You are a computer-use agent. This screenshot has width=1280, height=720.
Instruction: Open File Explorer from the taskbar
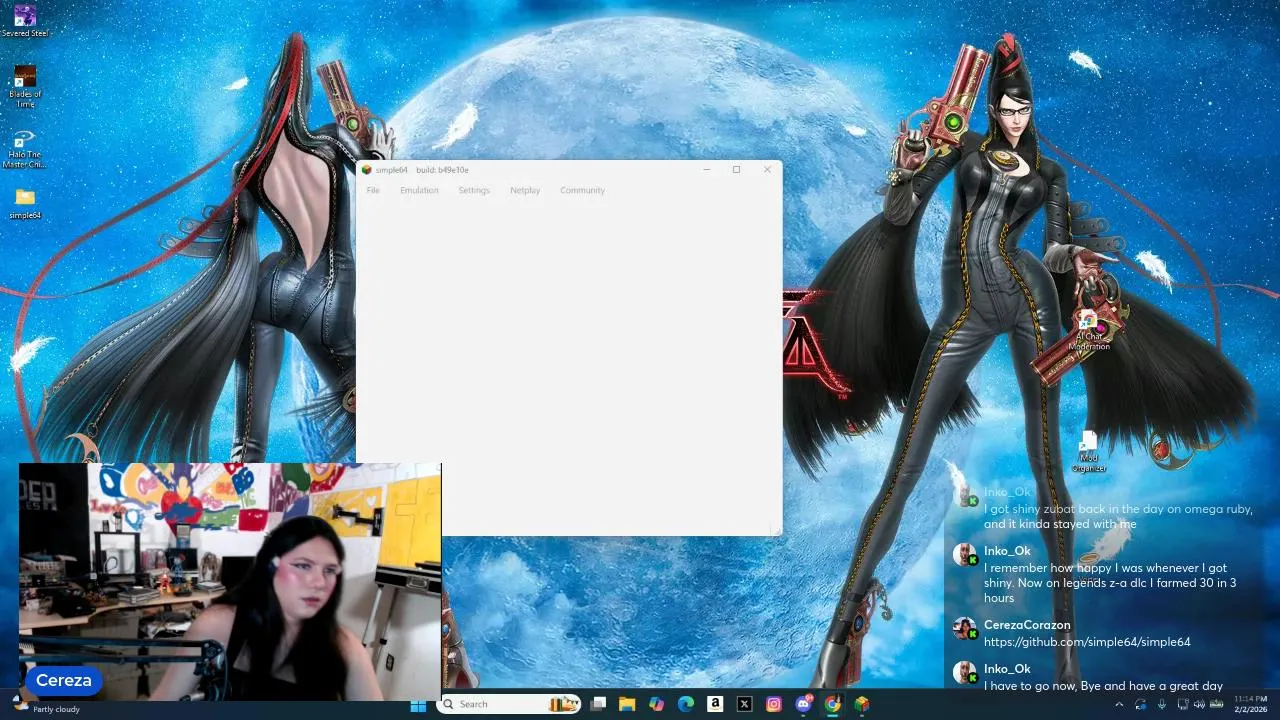click(627, 704)
